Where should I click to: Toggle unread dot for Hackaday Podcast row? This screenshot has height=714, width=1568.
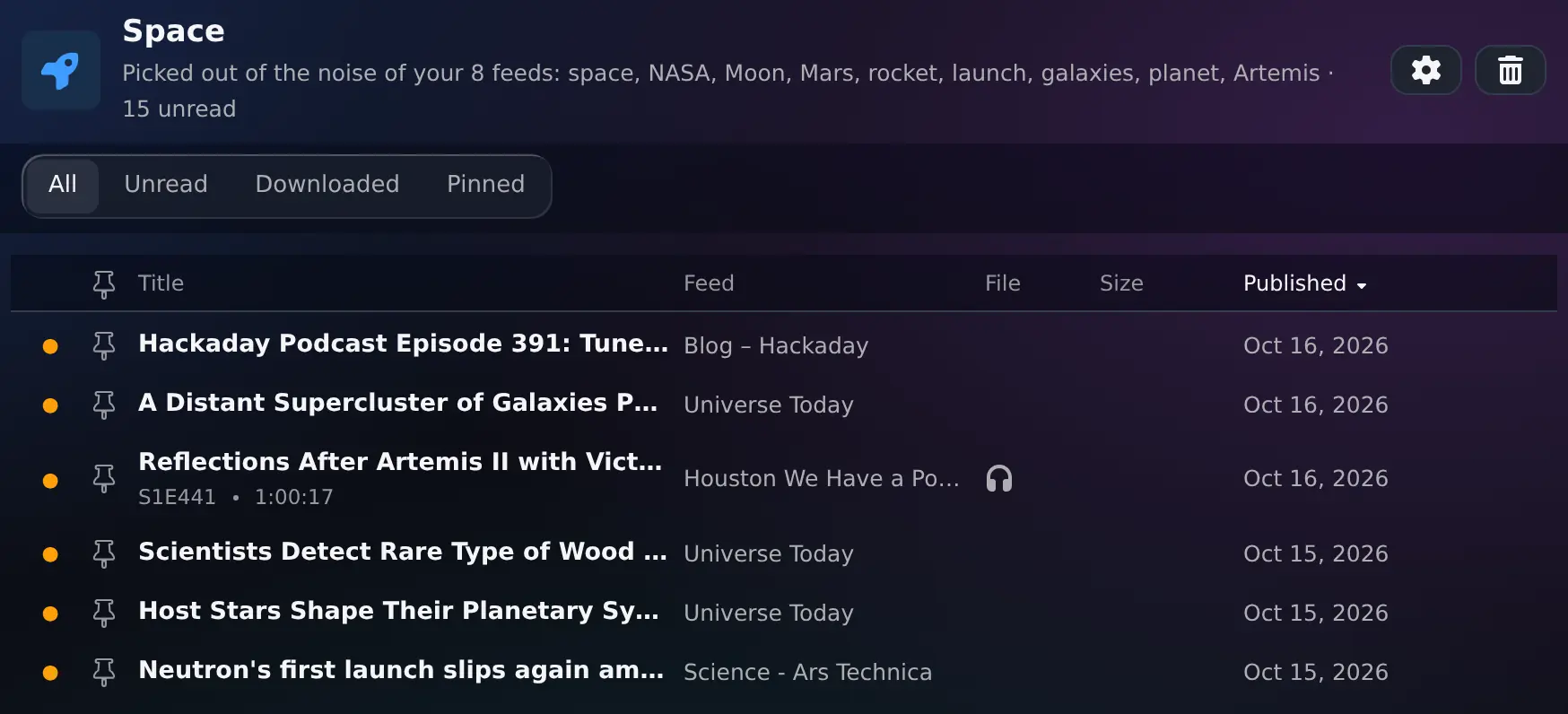[x=50, y=346]
